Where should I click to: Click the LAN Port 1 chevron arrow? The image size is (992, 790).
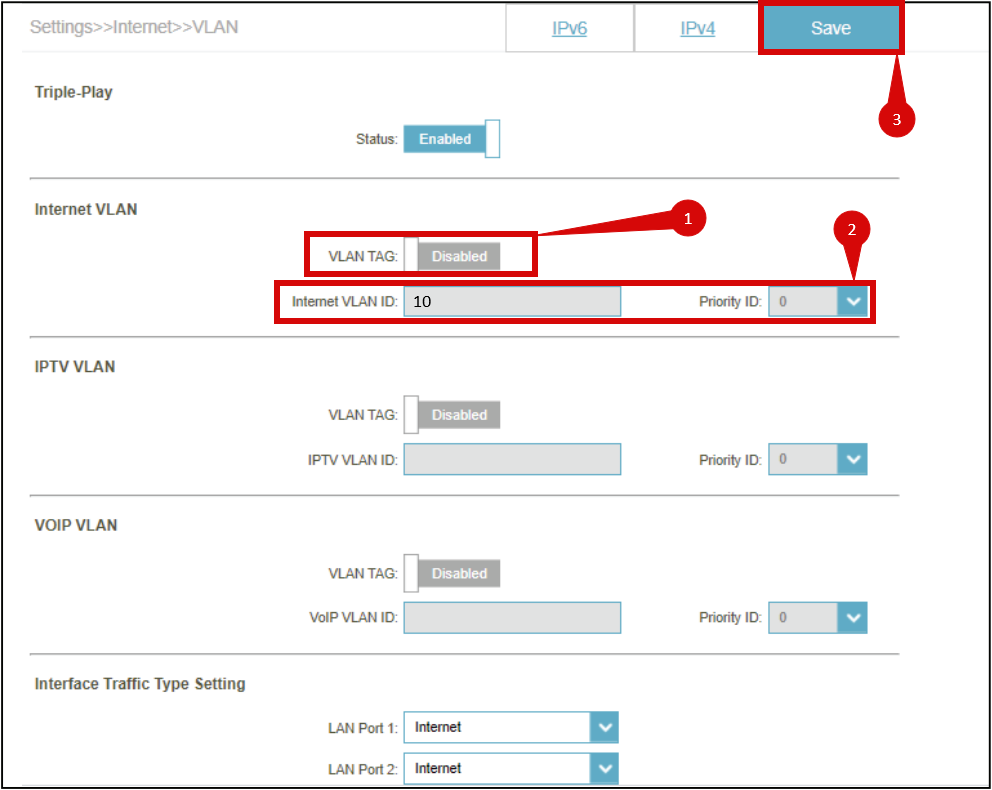pos(604,727)
